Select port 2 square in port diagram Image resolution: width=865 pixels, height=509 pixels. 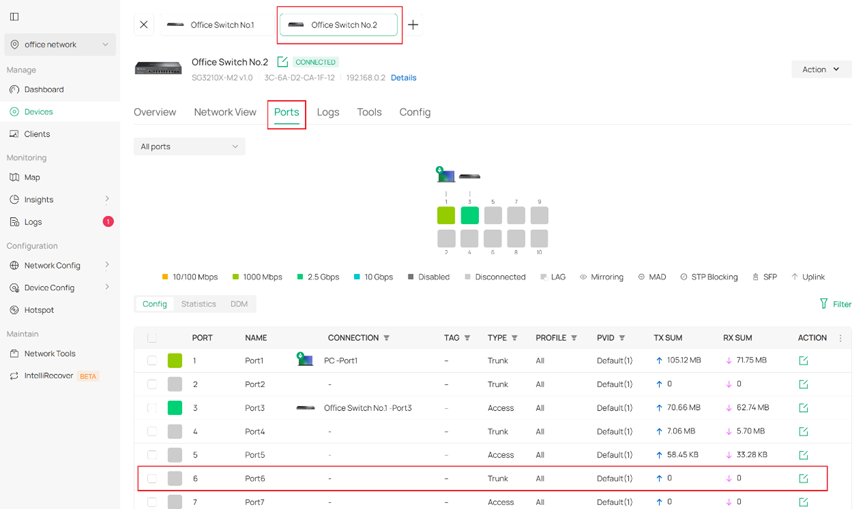click(x=446, y=239)
